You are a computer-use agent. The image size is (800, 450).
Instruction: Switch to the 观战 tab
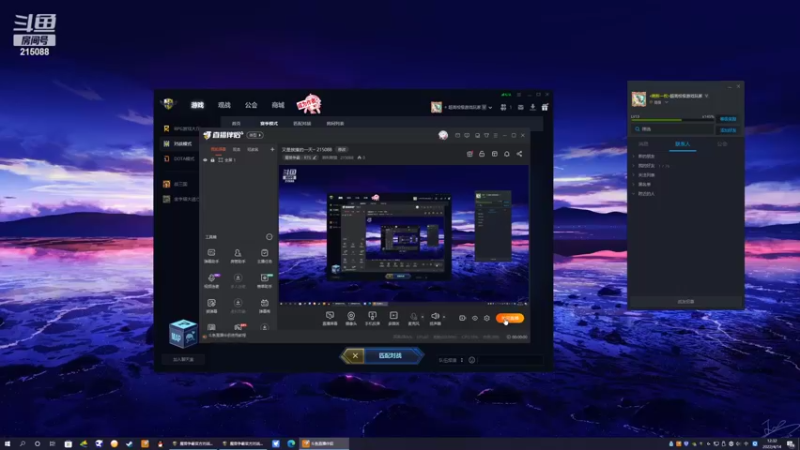tap(224, 105)
